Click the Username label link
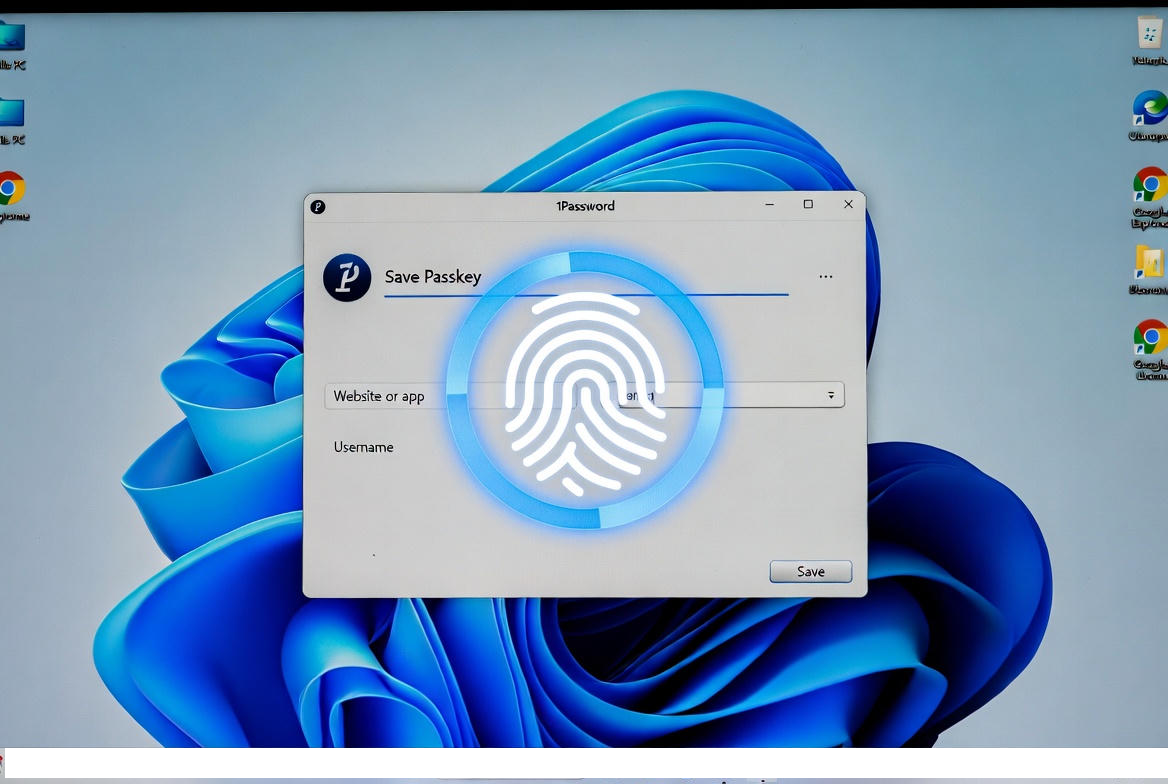 tap(363, 447)
